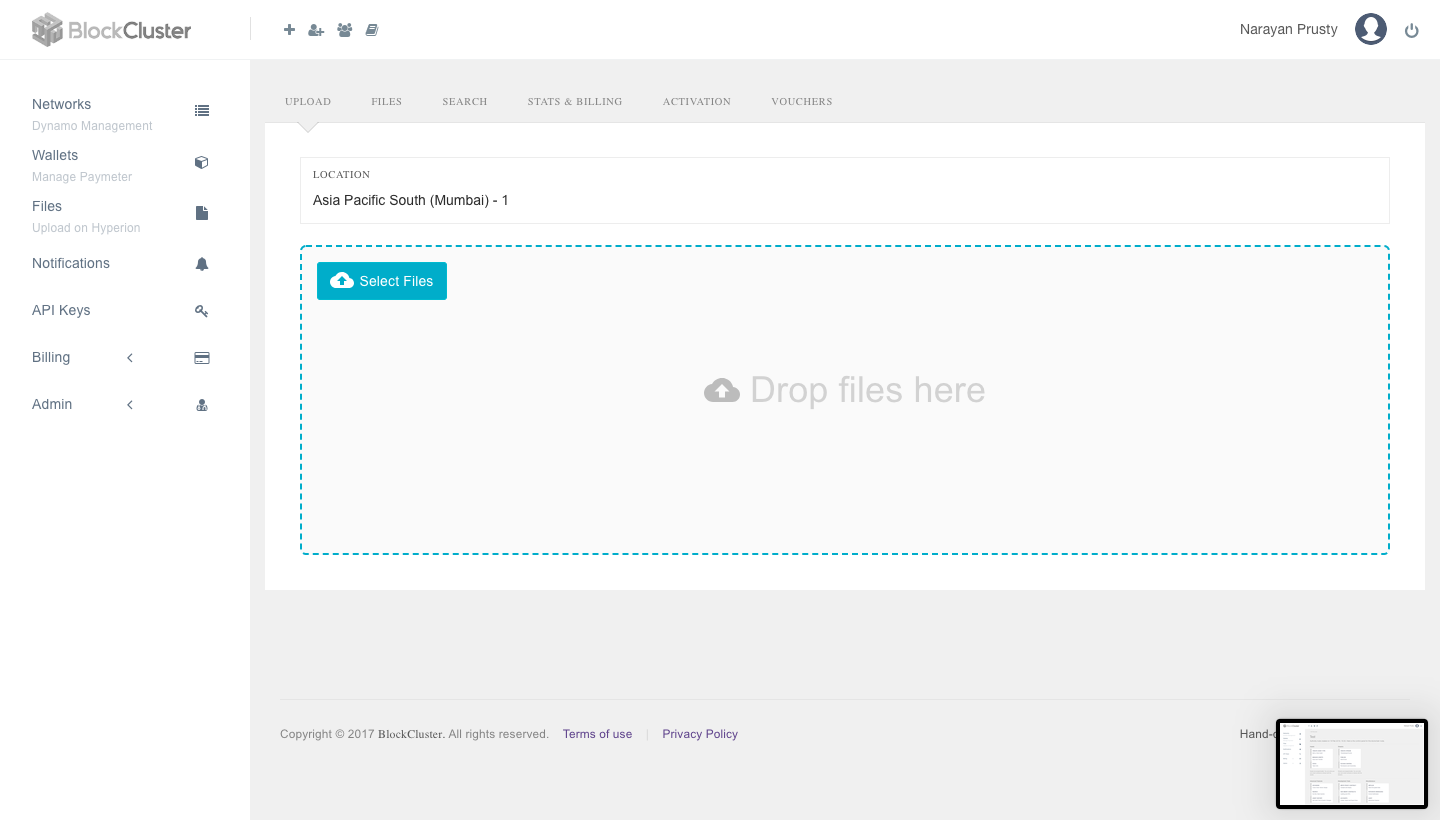Image resolution: width=1440 pixels, height=820 pixels.
Task: Expand the Admin section chevron
Action: [x=129, y=404]
